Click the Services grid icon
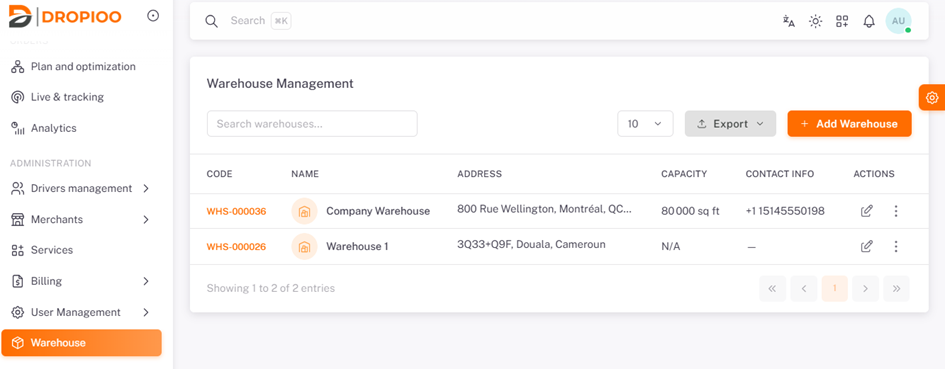This screenshot has height=369, width=945. pyautogui.click(x=17, y=250)
